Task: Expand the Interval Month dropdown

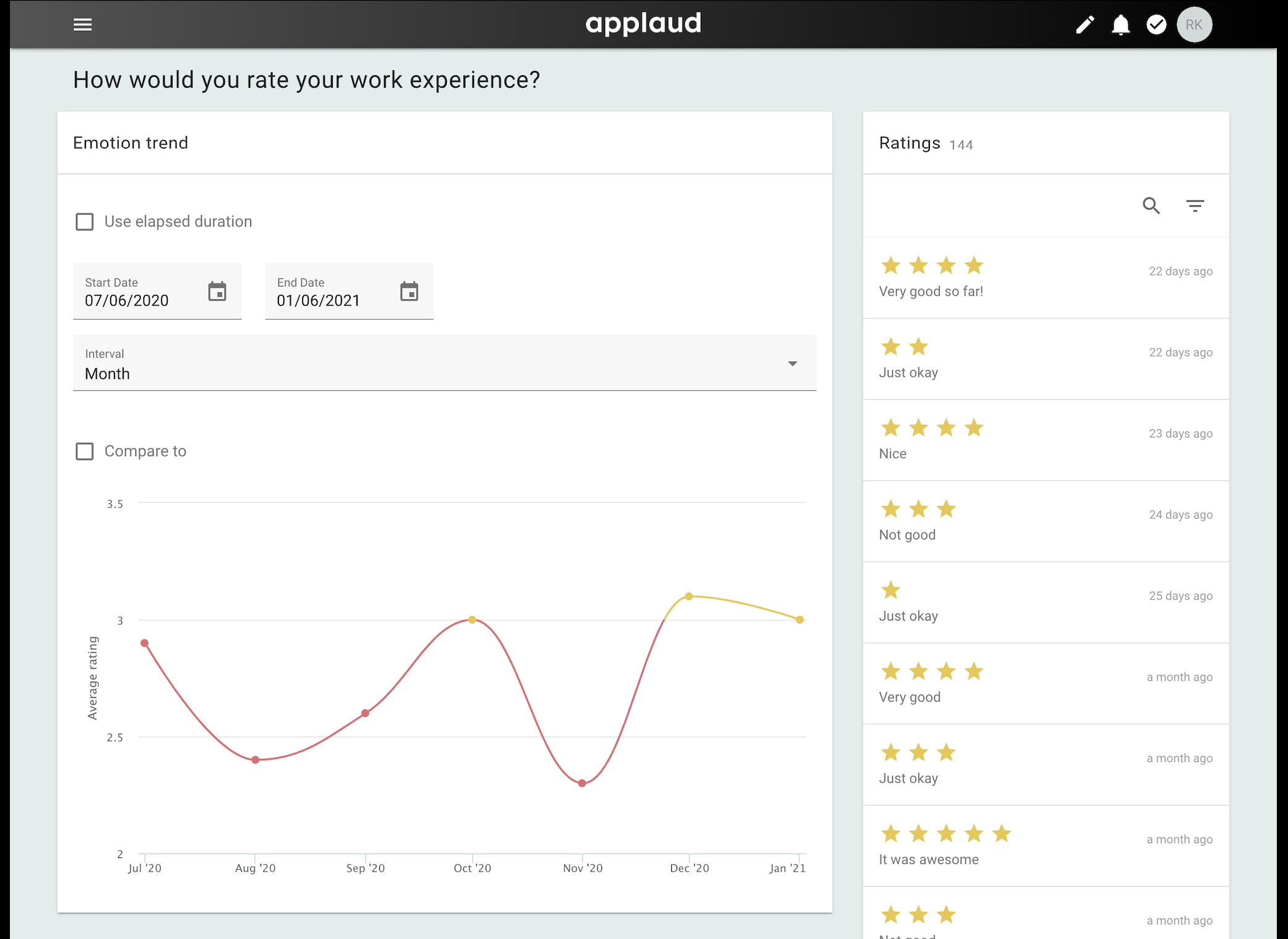Action: coord(444,363)
